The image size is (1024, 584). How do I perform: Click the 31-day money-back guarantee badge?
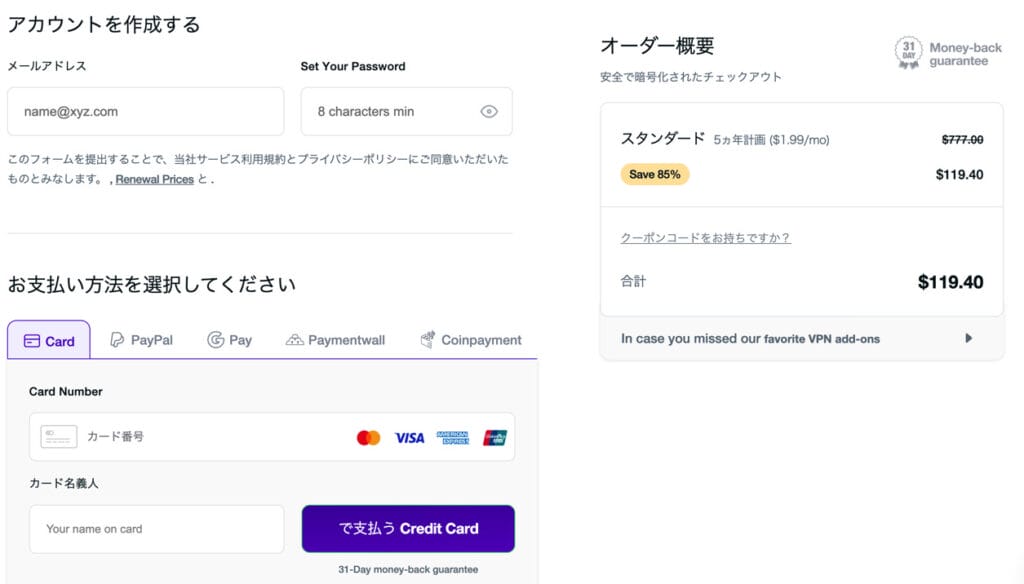908,53
